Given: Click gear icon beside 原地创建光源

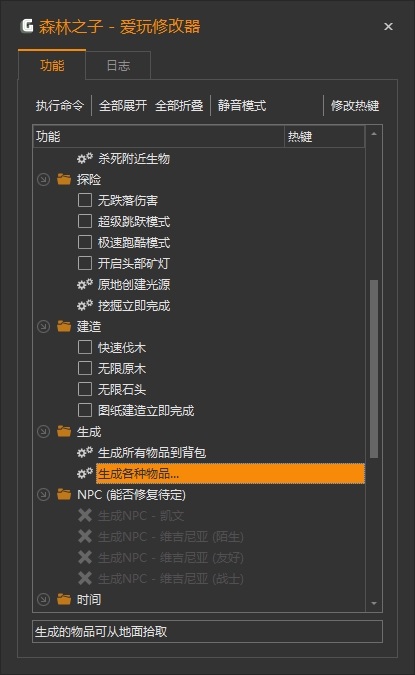Looking at the screenshot, I should pos(85,285).
